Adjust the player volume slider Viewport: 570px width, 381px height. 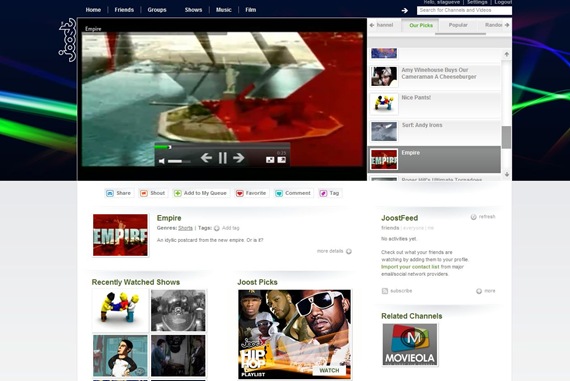pyautogui.click(x=179, y=161)
